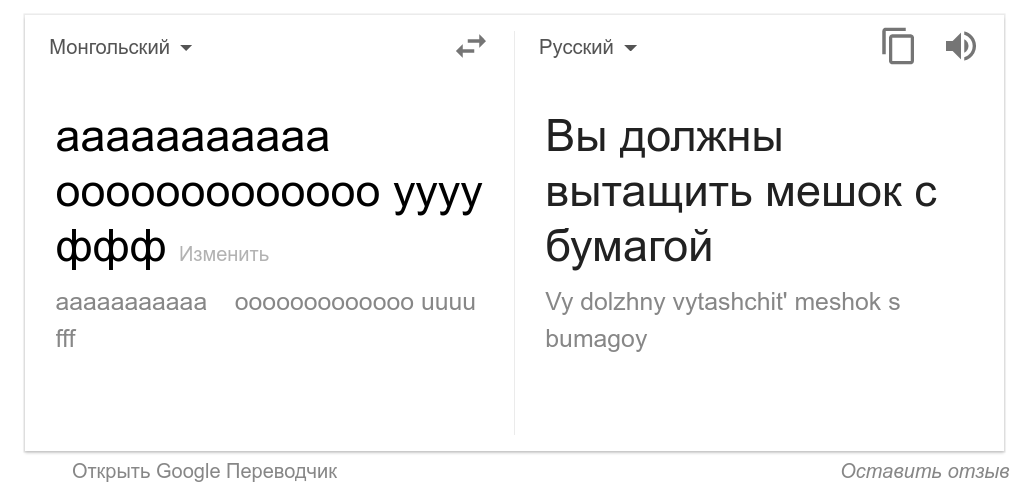Click the source transliteration fff
Viewport: 1033px width, 498px height.
point(66,339)
